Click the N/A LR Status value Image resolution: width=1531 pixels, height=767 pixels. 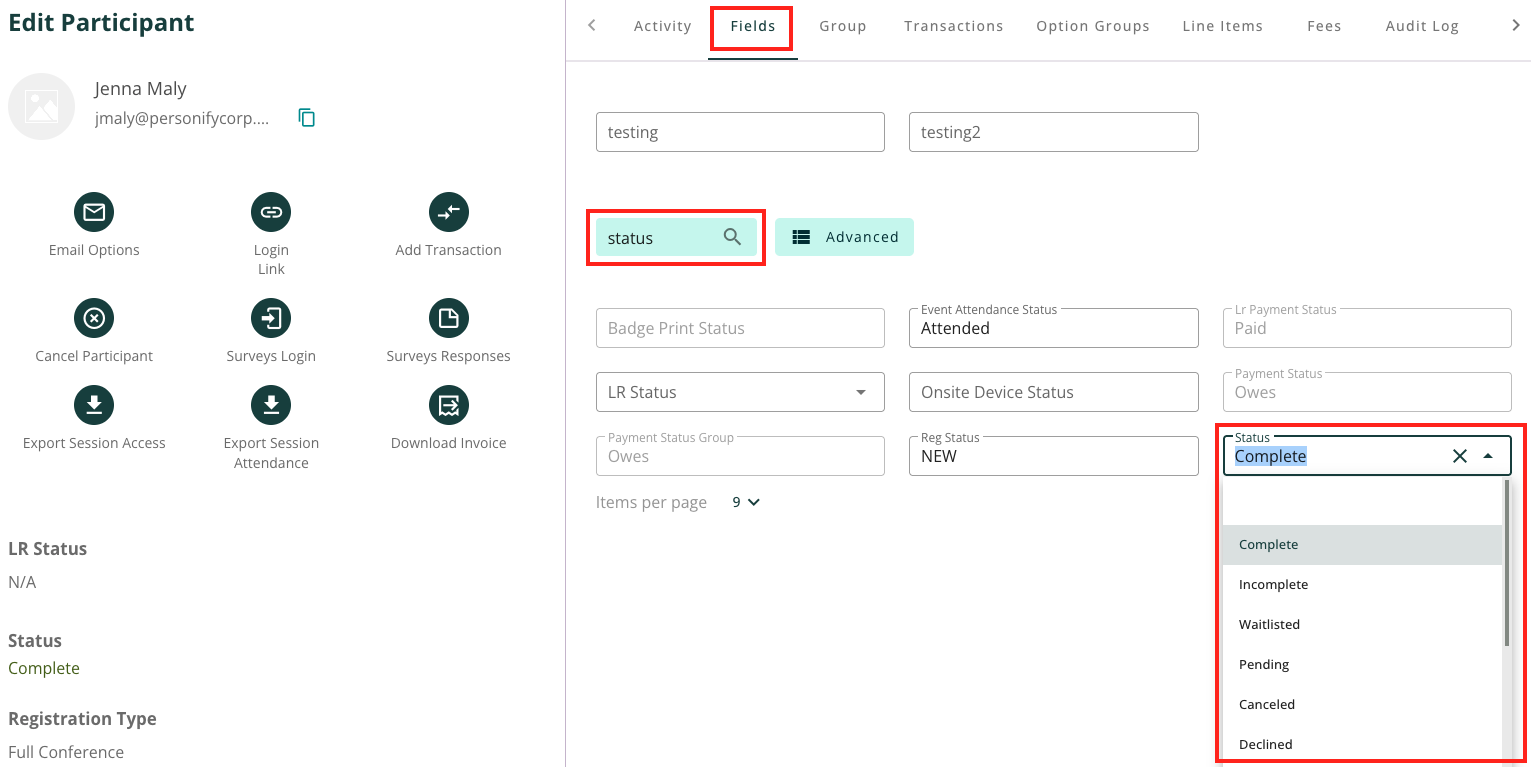[x=22, y=582]
